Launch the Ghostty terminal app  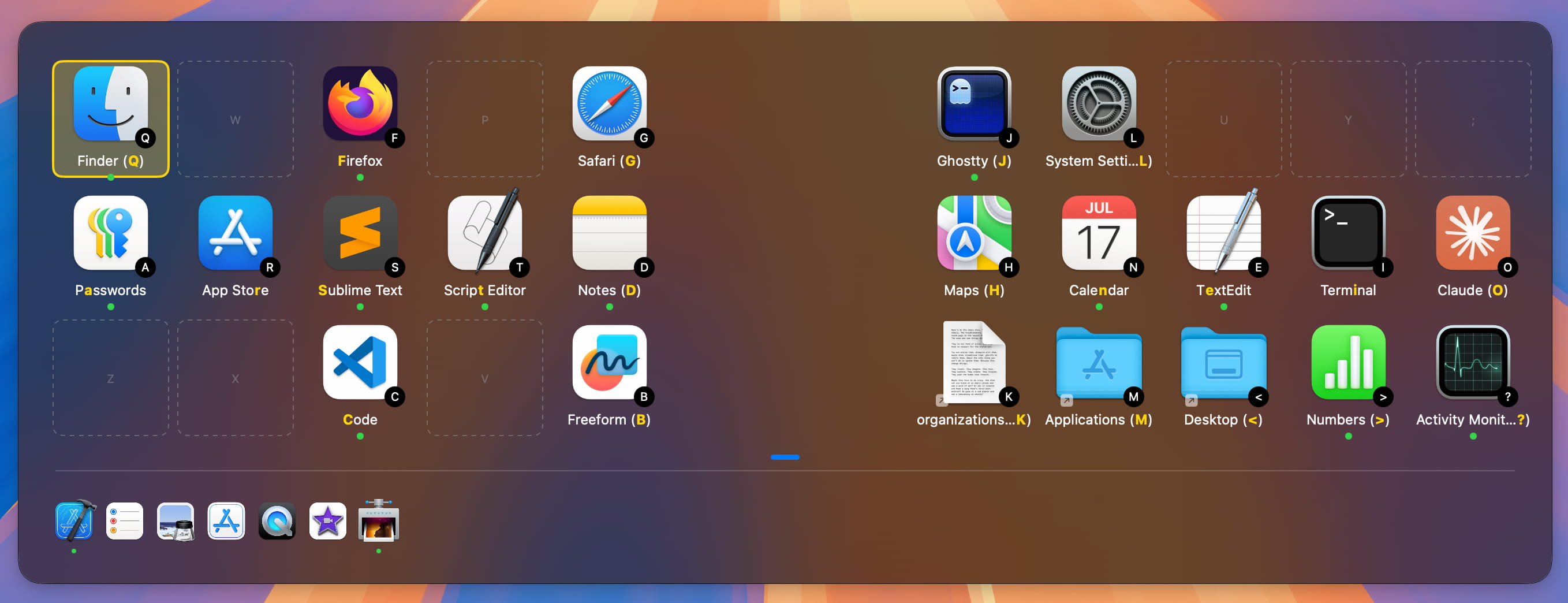pyautogui.click(x=973, y=104)
